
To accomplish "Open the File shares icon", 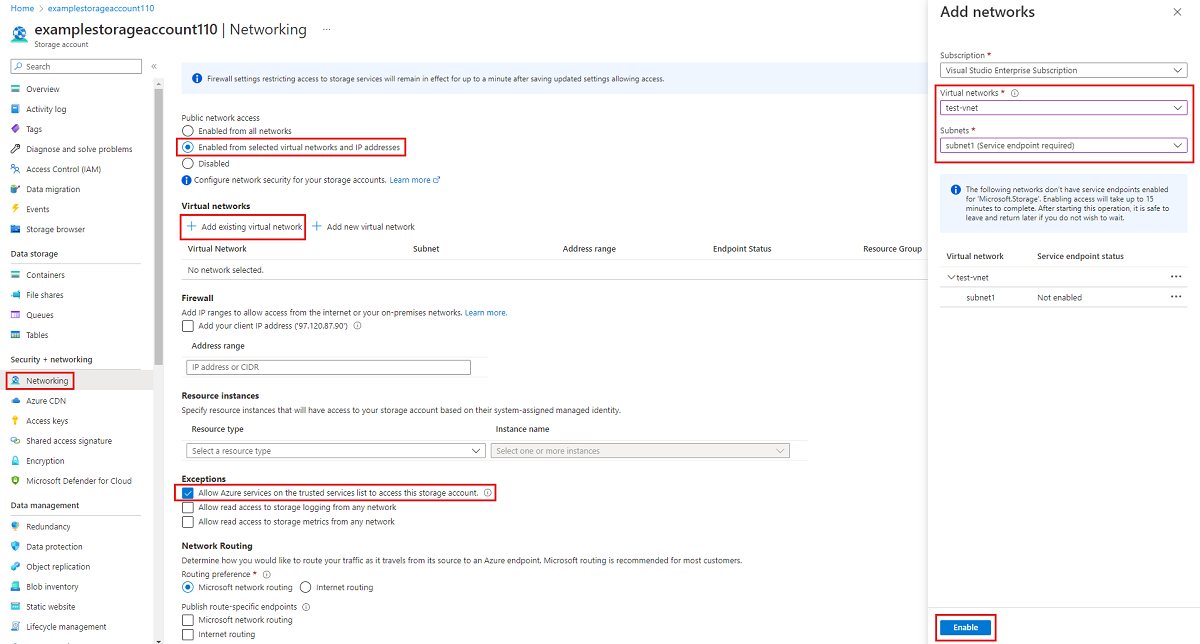I will point(15,295).
